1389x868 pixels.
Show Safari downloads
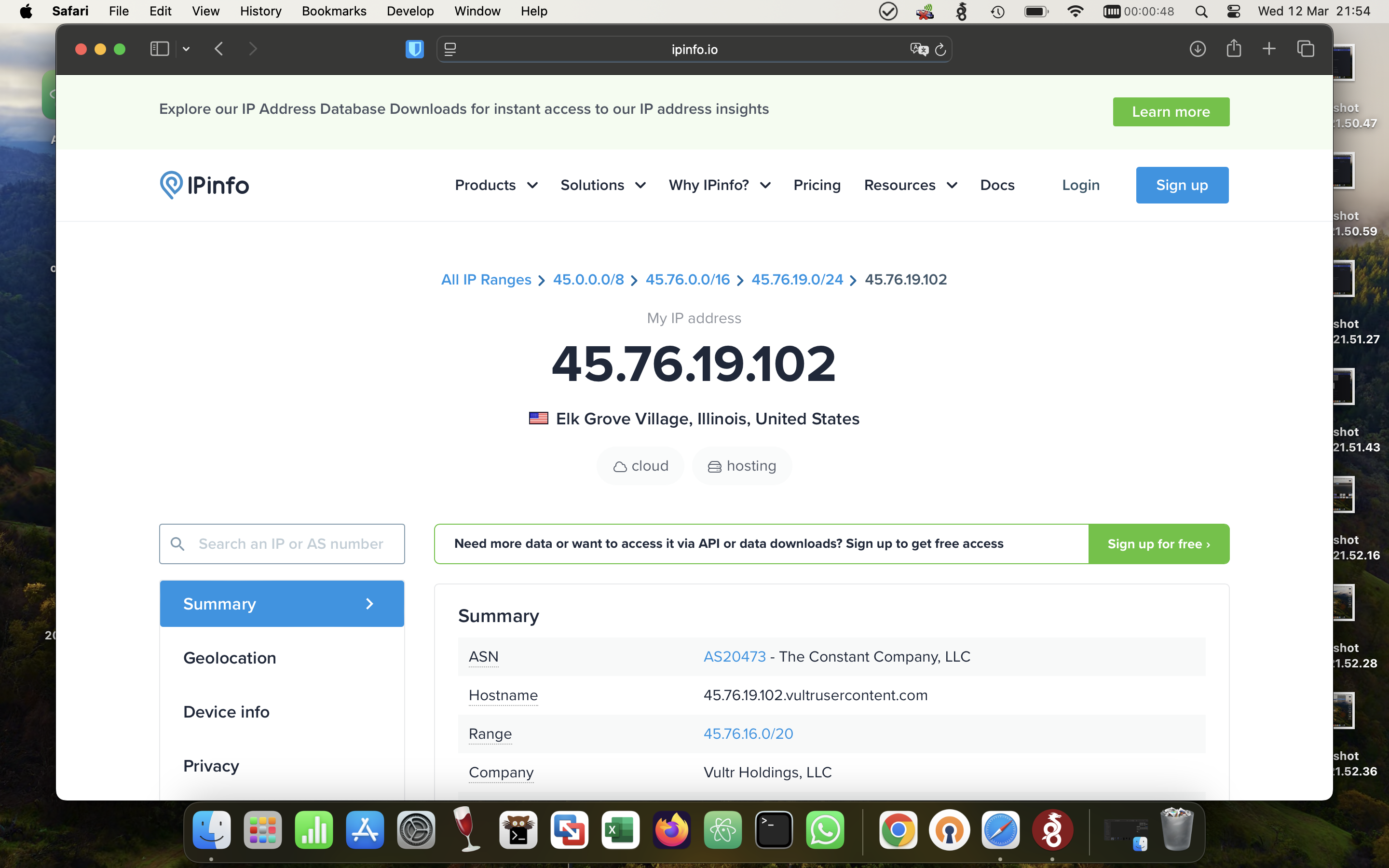tap(1198, 49)
